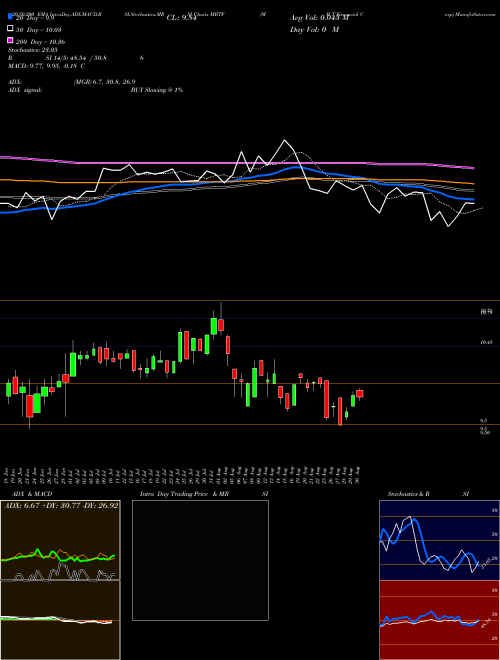Click the white 50 Day legend swatch

(x=10, y=29)
